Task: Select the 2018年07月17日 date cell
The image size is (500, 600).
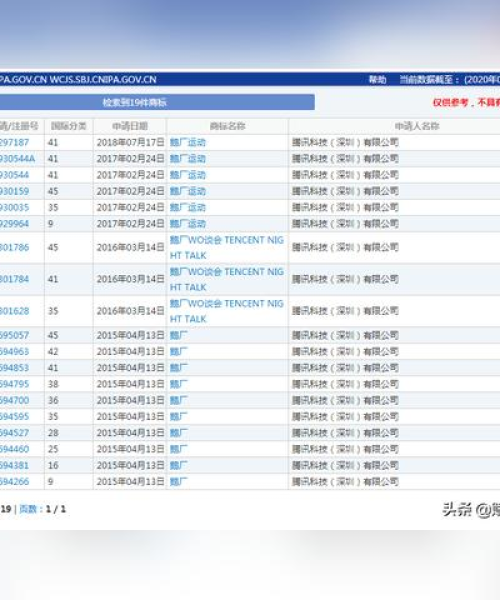Action: point(130,142)
